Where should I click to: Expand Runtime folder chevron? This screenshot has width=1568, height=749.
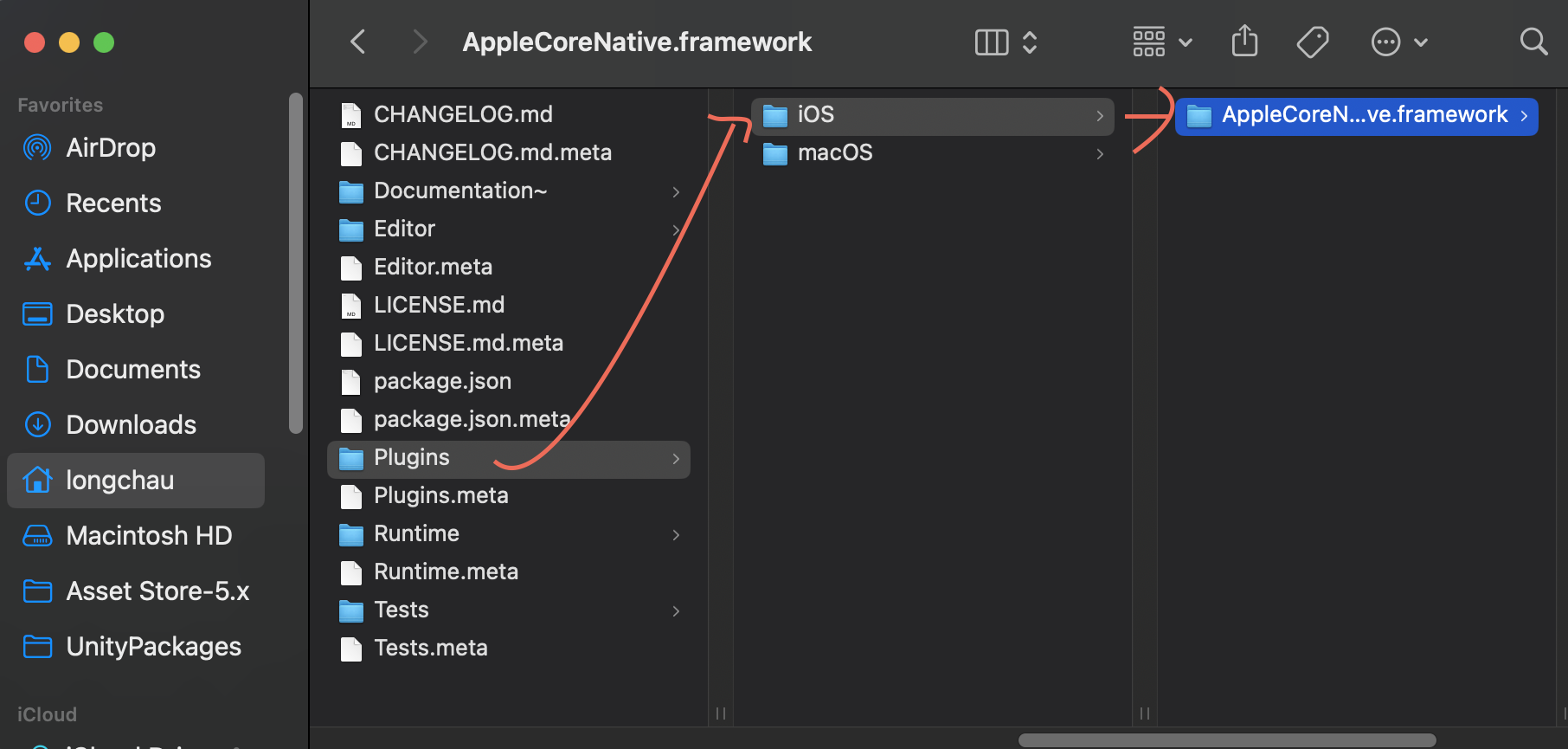[x=676, y=534]
